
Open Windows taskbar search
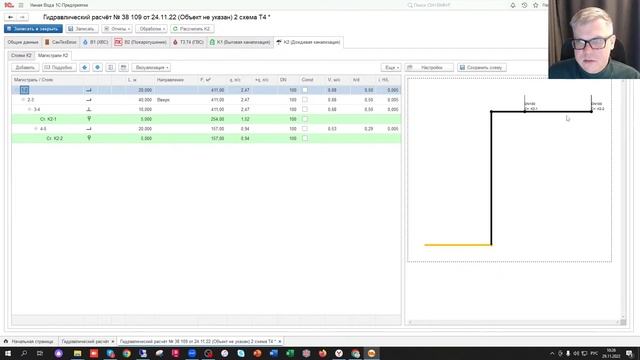(24, 353)
